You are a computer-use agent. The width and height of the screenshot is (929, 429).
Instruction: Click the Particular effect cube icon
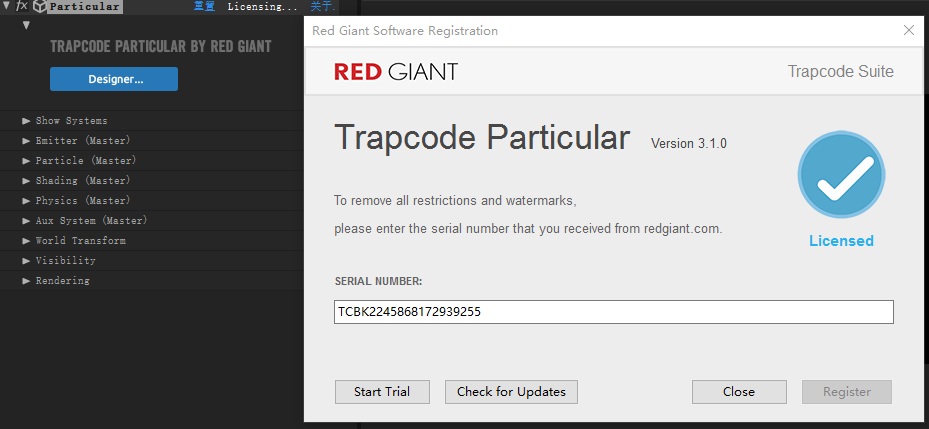coord(39,7)
